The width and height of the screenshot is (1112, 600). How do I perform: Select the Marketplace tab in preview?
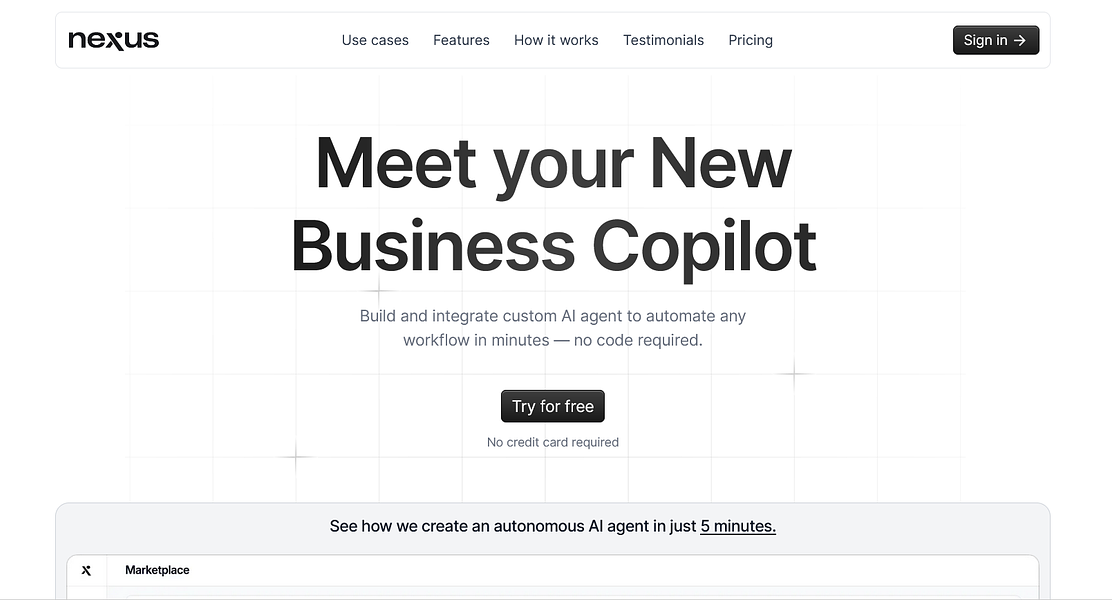[157, 570]
